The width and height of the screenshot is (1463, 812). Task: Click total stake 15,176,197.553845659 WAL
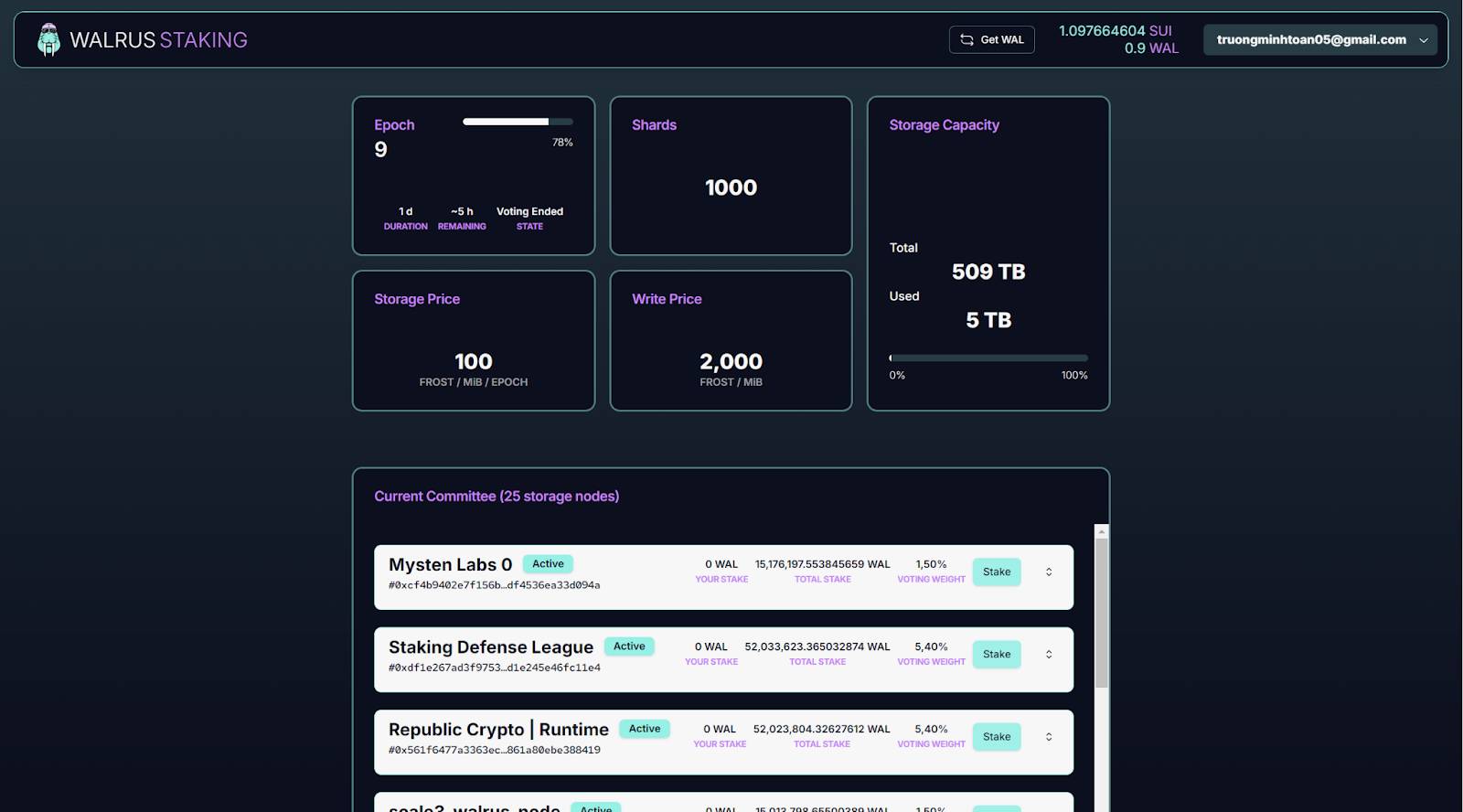(x=822, y=564)
